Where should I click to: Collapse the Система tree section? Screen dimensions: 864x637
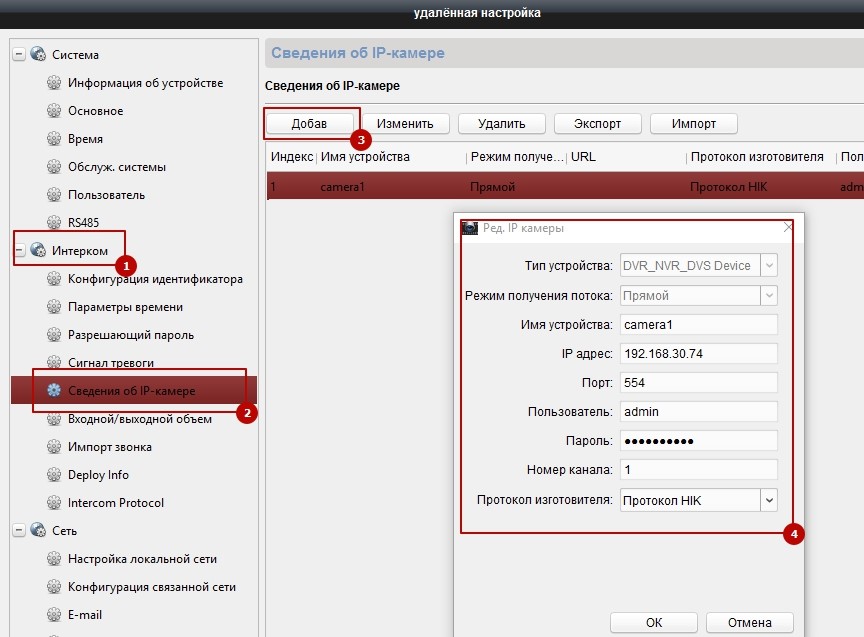tap(18, 55)
